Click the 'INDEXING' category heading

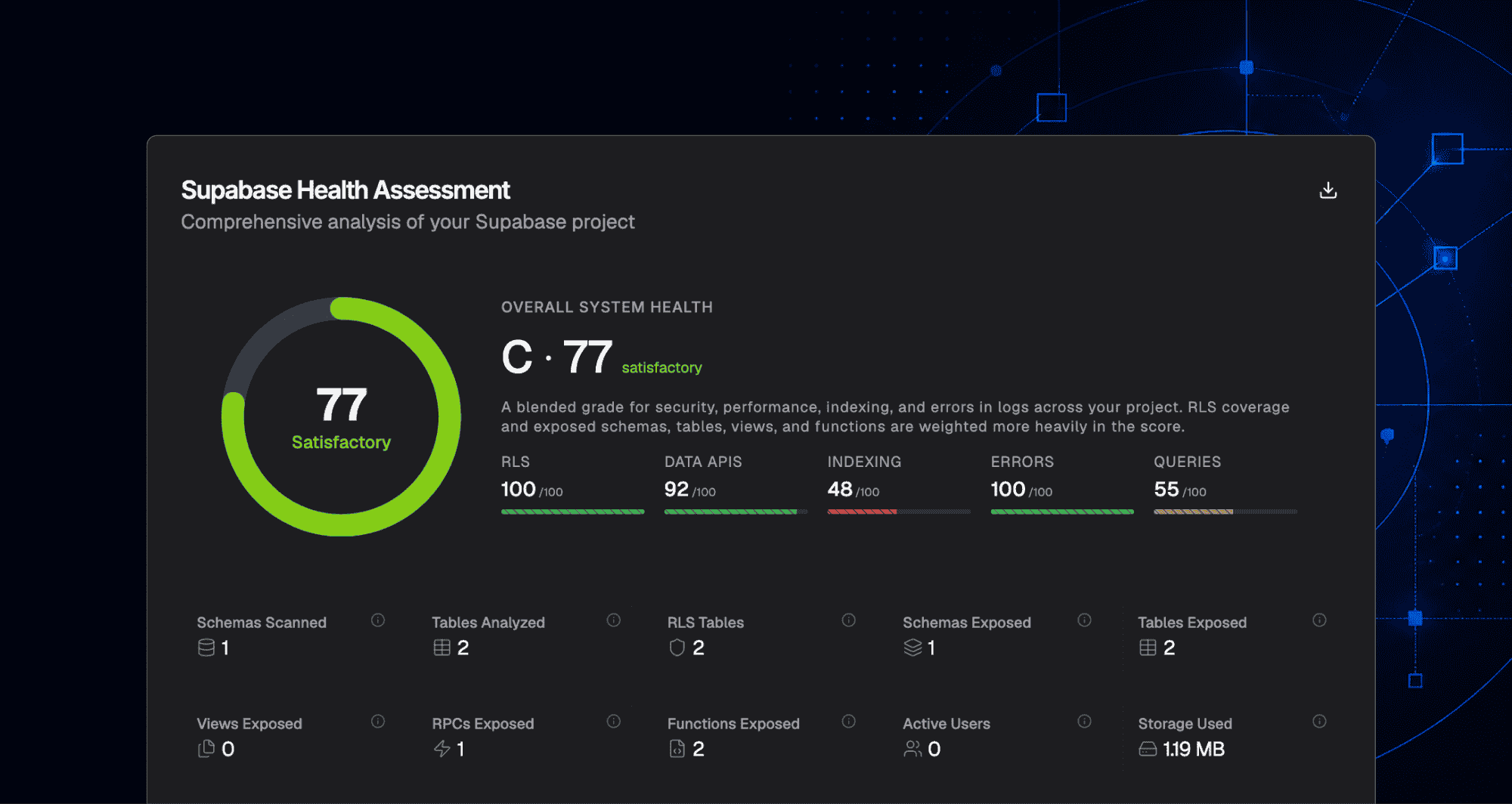(864, 462)
